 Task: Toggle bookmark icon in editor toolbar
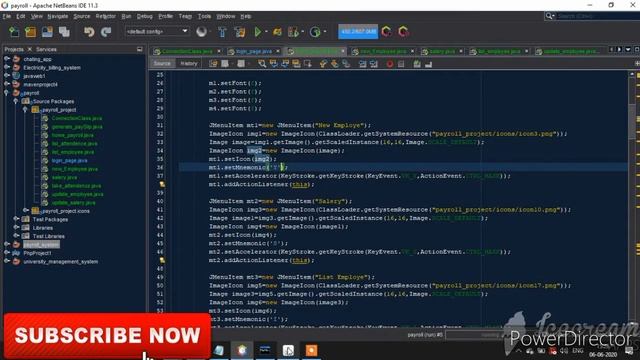[346, 64]
